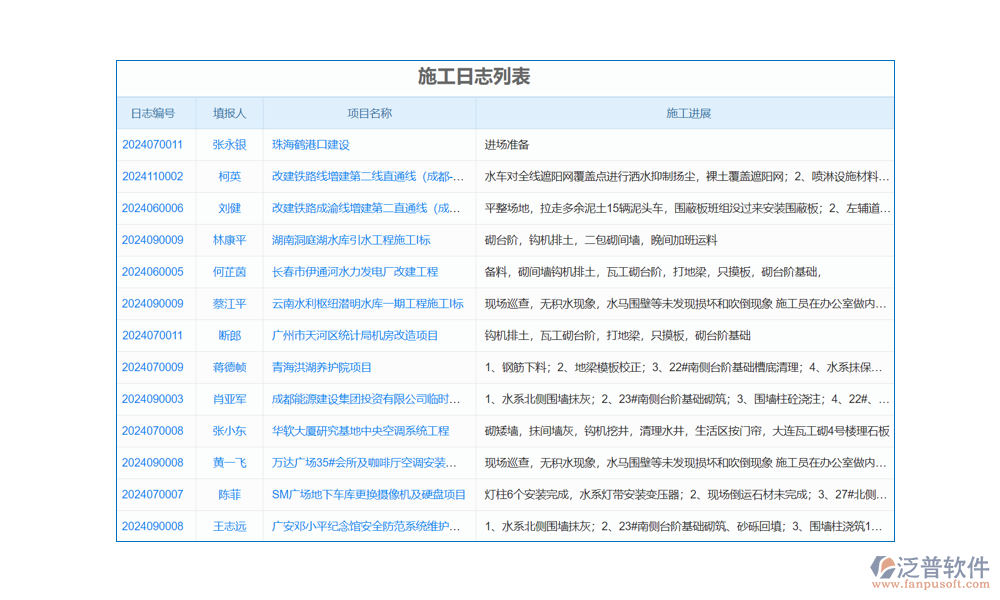Open log number 2024060006
Image resolution: width=1000 pixels, height=600 pixels.
point(152,208)
